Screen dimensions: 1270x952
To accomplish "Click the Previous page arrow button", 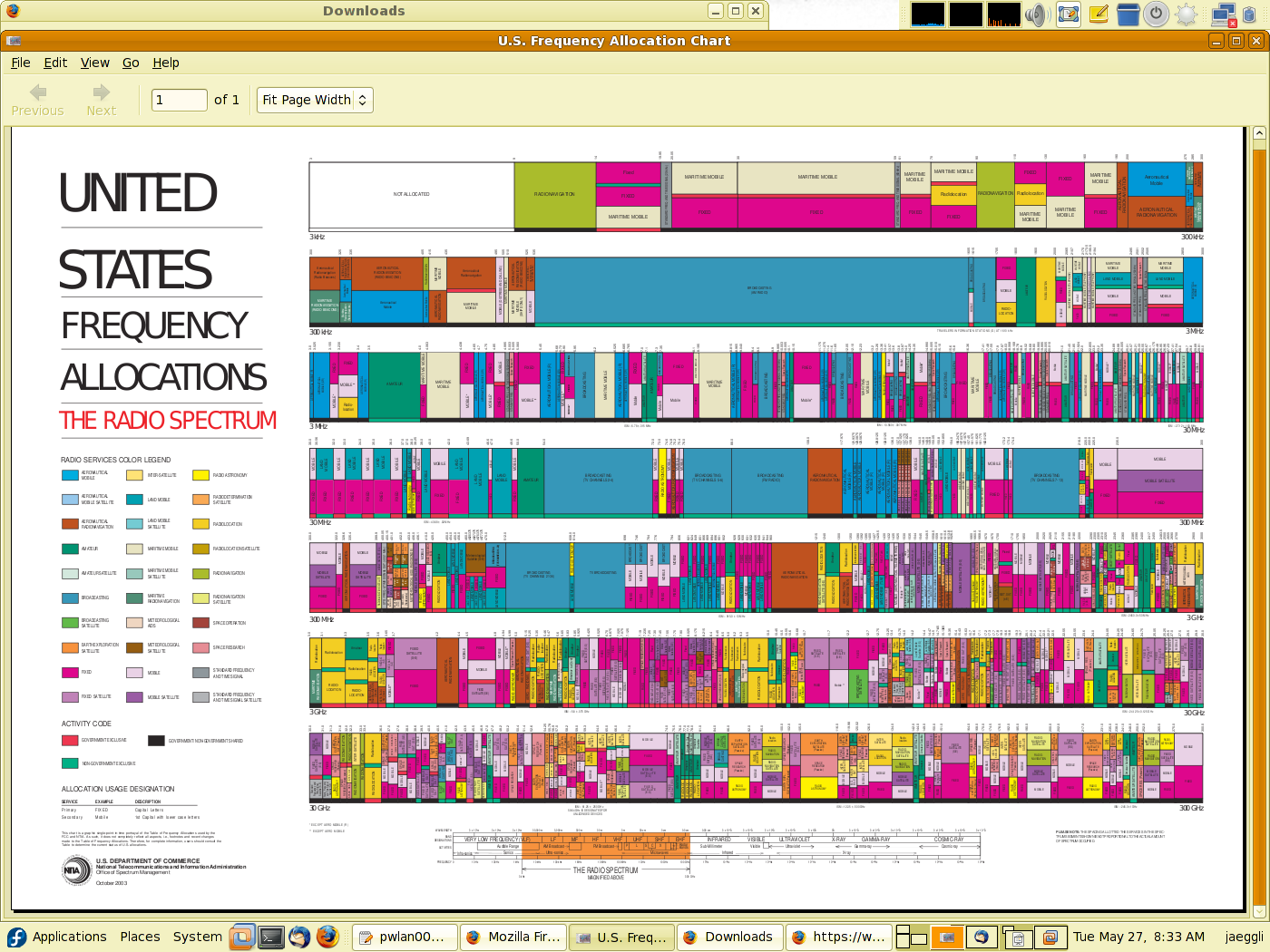I will pos(37,100).
